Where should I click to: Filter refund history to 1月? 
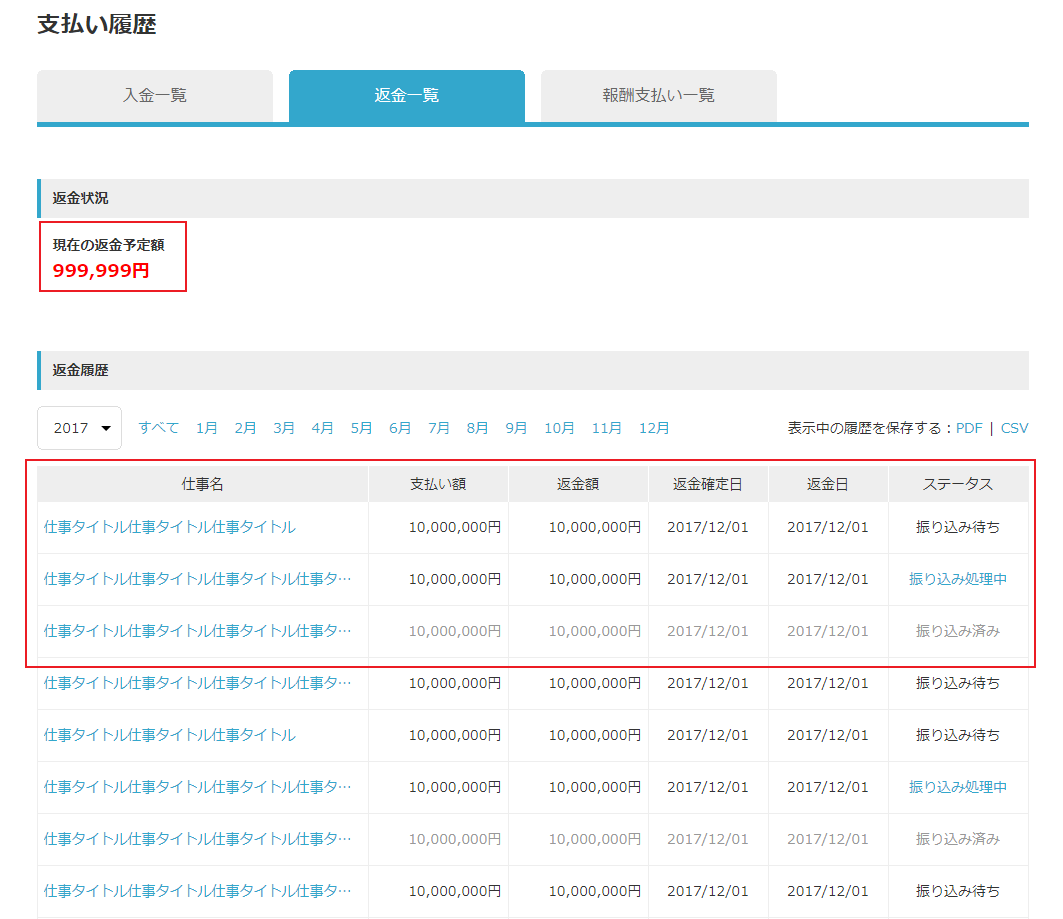tap(207, 428)
